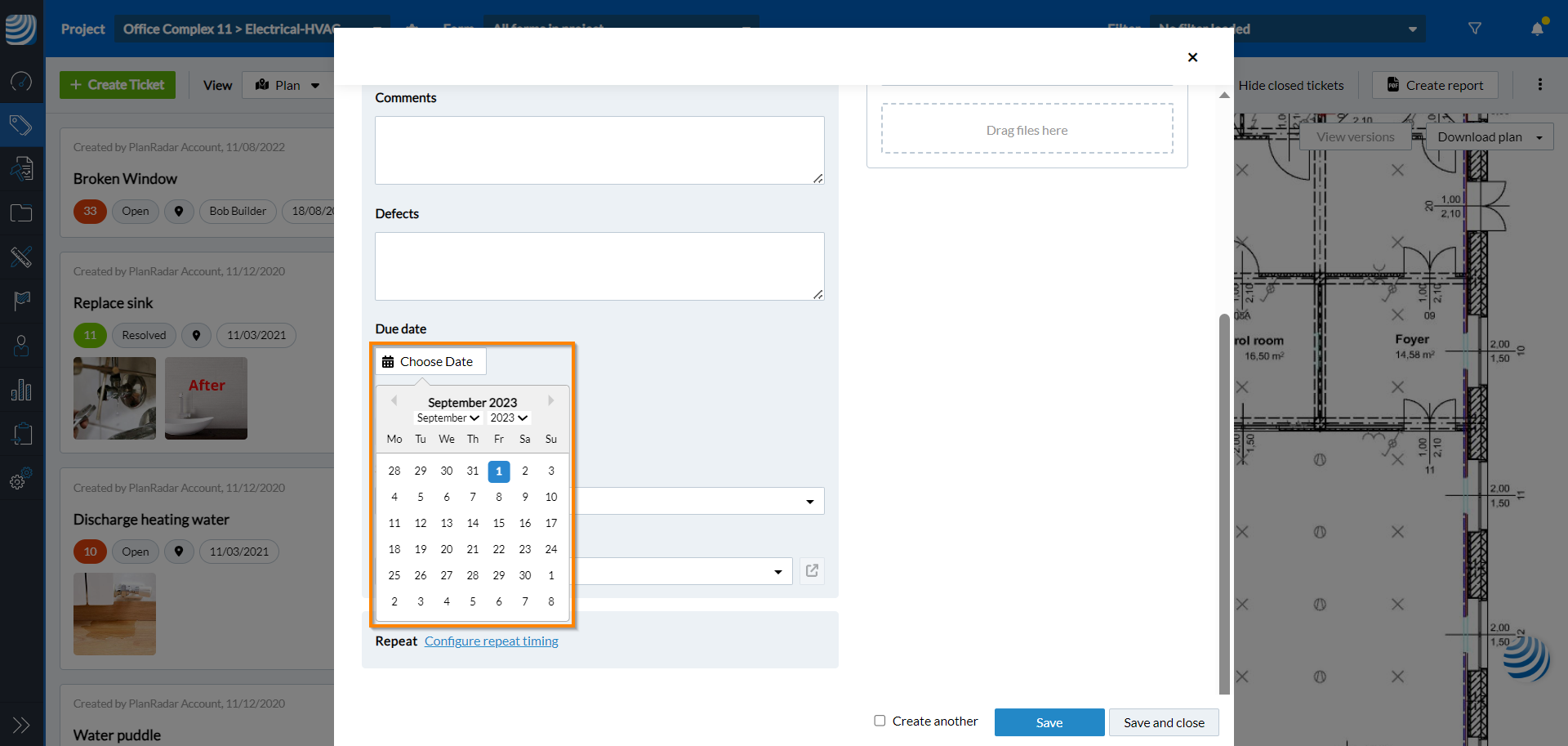Open the tickets tag icon in sidebar
This screenshot has height=746, width=1568.
[x=21, y=125]
